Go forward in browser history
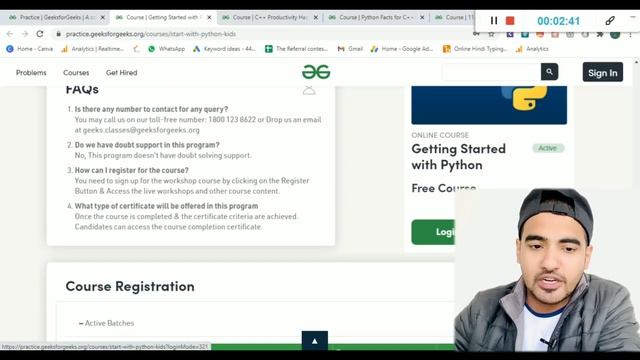Image resolution: width=640 pixels, height=360 pixels. [x=24, y=34]
